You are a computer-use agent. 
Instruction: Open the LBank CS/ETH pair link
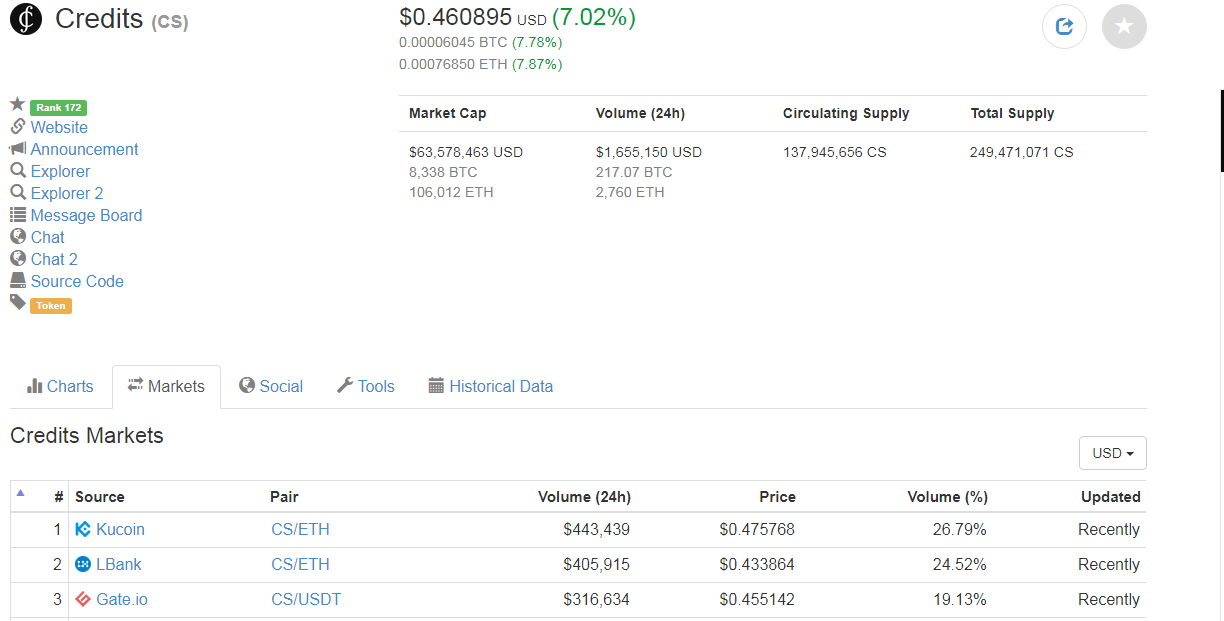point(300,564)
